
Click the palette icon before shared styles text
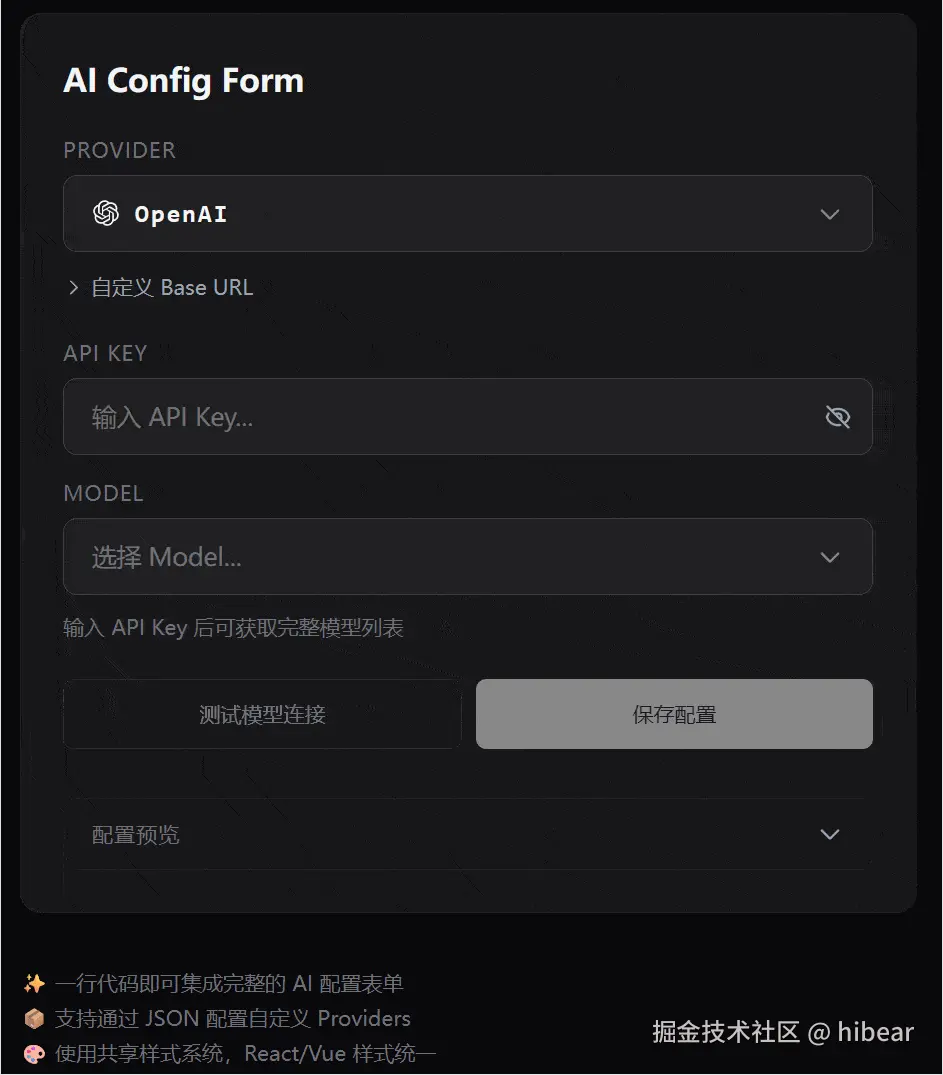35,1053
